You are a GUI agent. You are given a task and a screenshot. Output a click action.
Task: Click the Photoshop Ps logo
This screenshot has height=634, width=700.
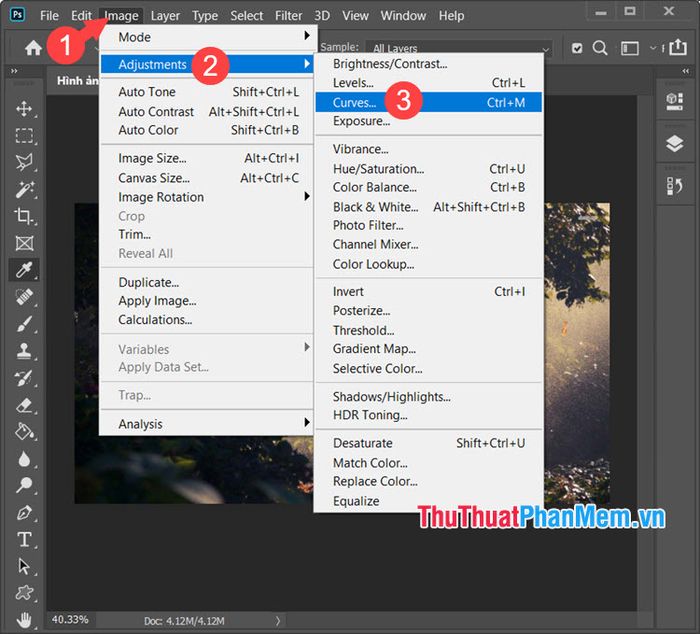click(x=17, y=15)
